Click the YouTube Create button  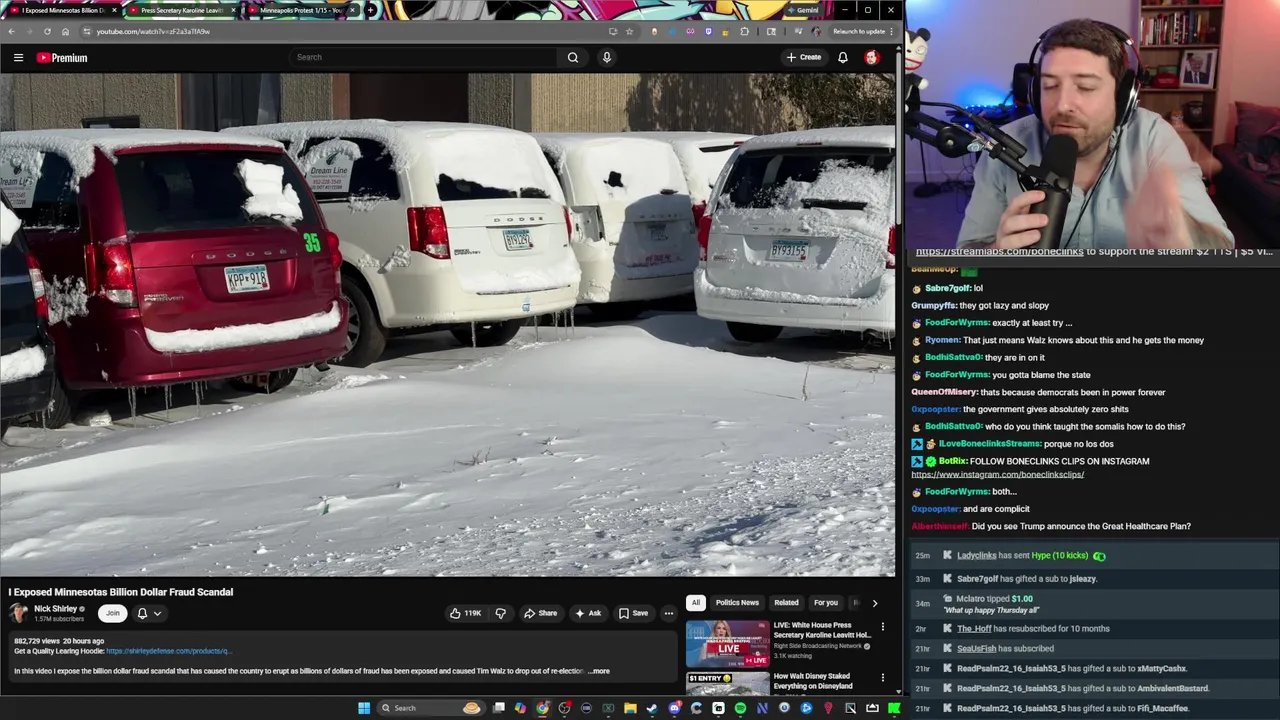click(804, 57)
